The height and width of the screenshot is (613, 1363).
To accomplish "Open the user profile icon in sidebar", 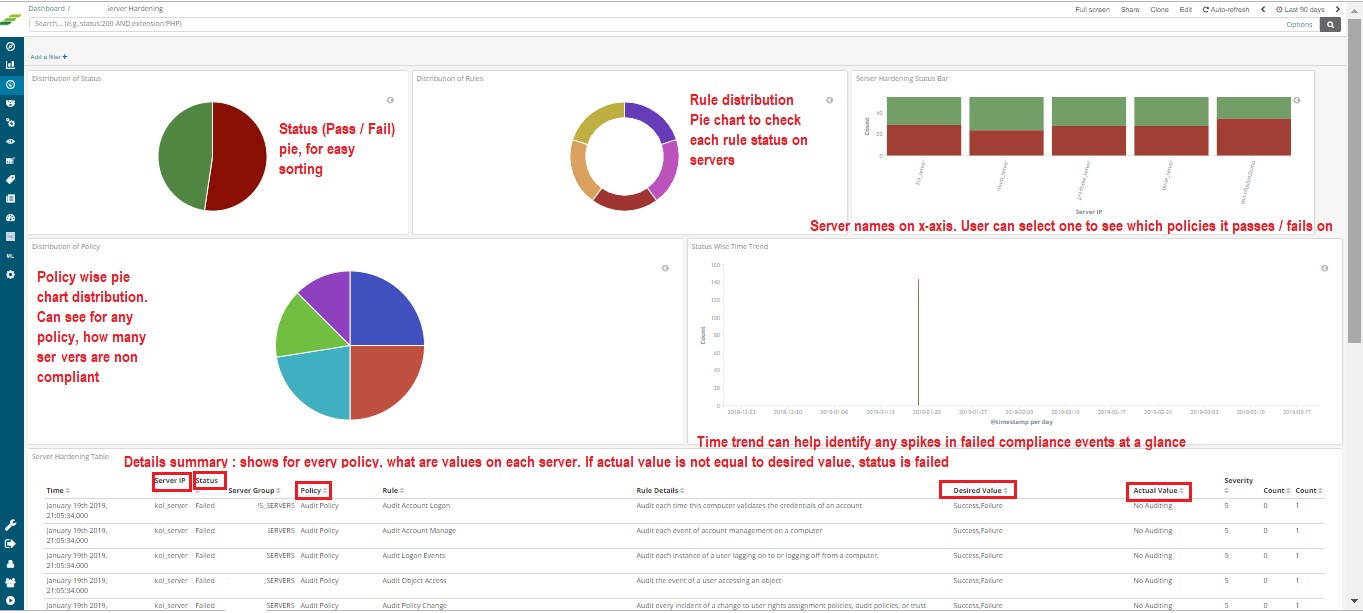I will tap(10, 563).
